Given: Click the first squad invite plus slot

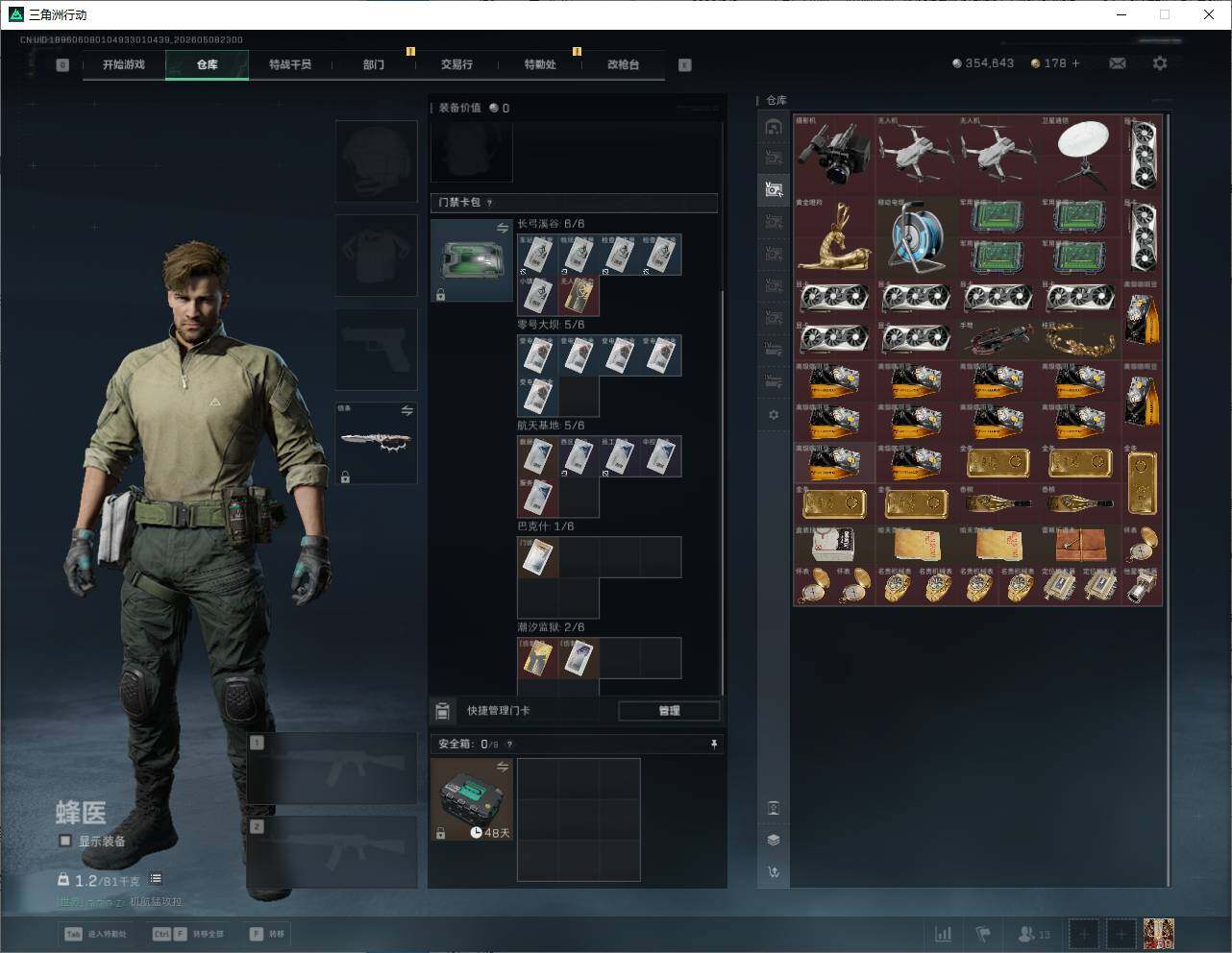Looking at the screenshot, I should [1084, 934].
